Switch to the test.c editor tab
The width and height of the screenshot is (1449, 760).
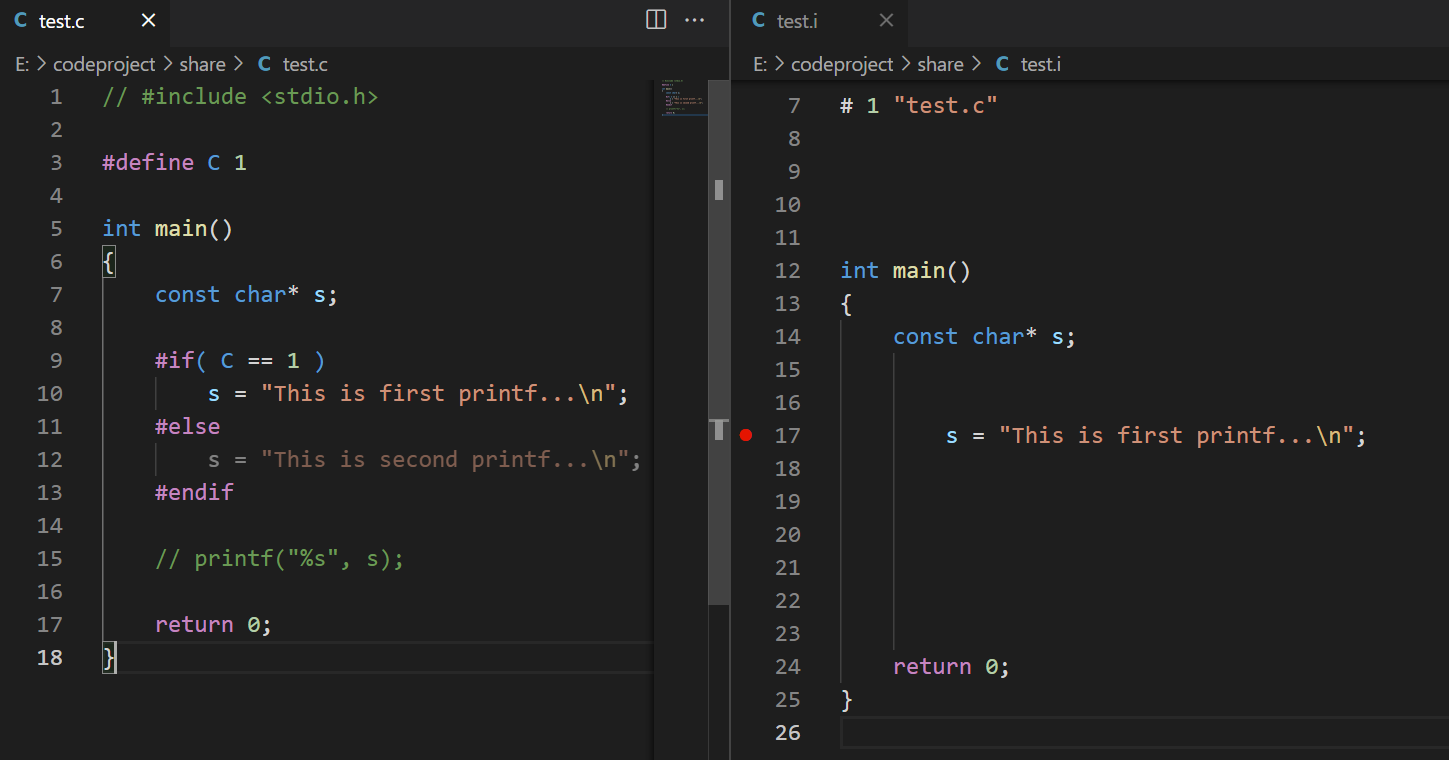[84, 21]
